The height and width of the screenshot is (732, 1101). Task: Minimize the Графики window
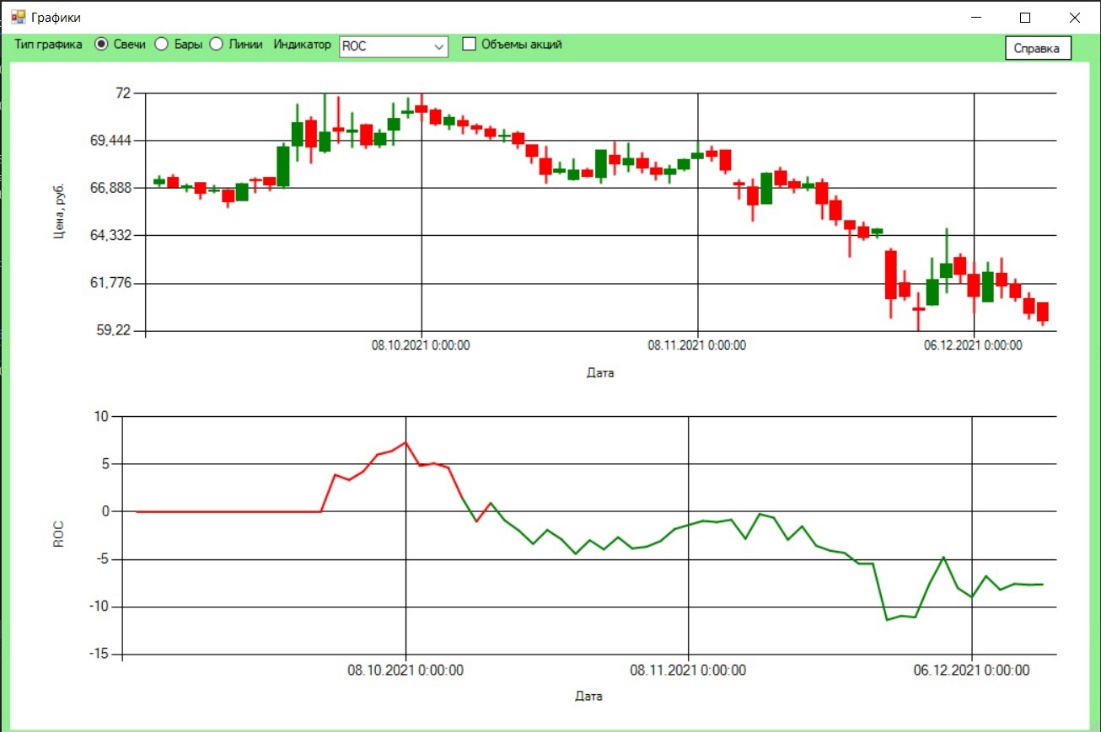click(x=975, y=18)
